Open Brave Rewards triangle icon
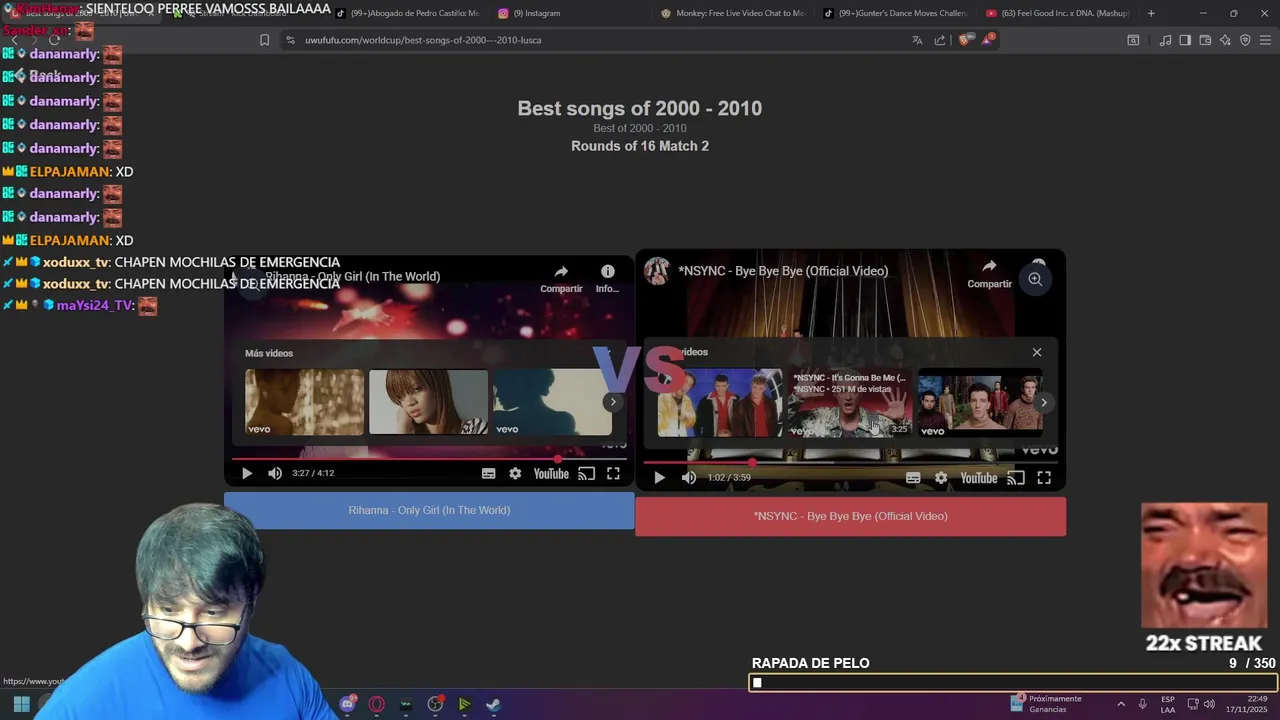The width and height of the screenshot is (1280, 720). click(x=988, y=39)
